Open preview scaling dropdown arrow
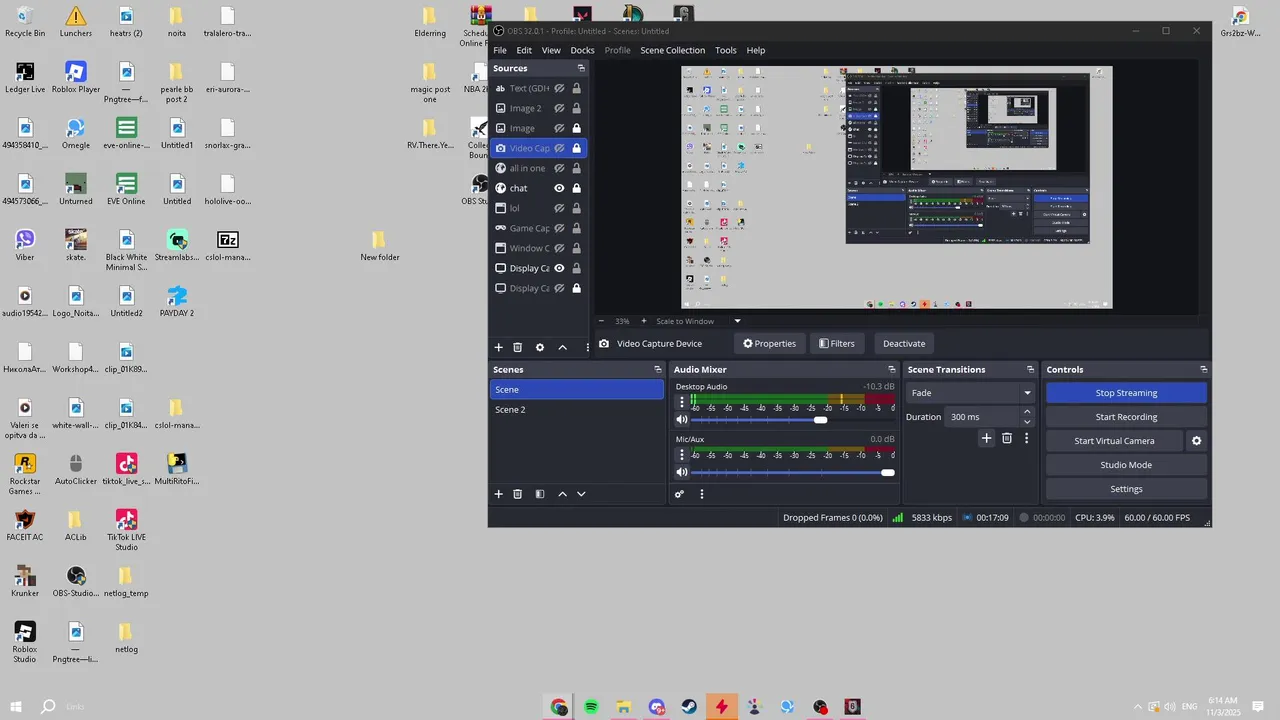1280x720 pixels. click(737, 321)
